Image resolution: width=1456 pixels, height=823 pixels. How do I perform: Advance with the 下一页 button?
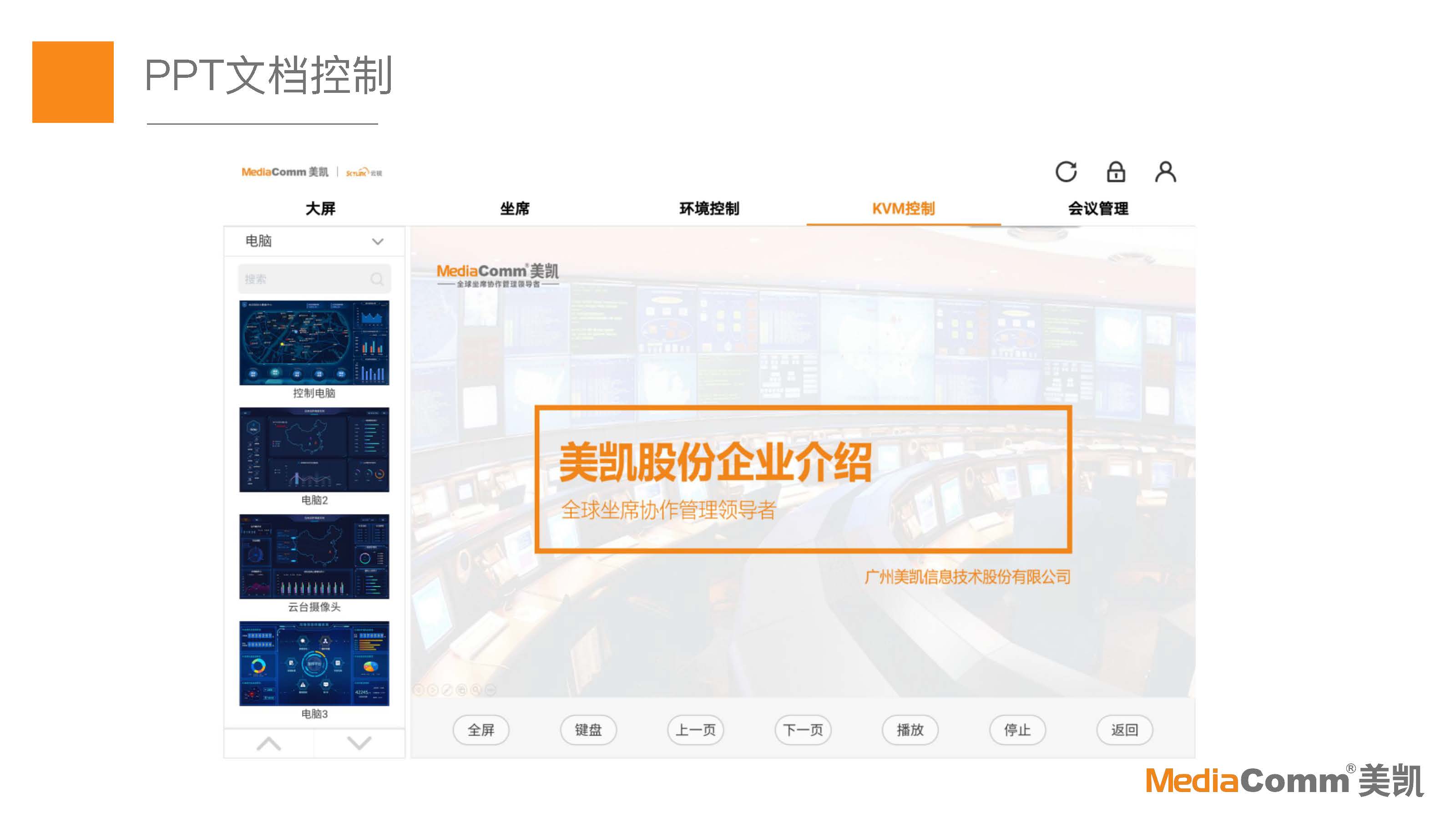pyautogui.click(x=803, y=730)
